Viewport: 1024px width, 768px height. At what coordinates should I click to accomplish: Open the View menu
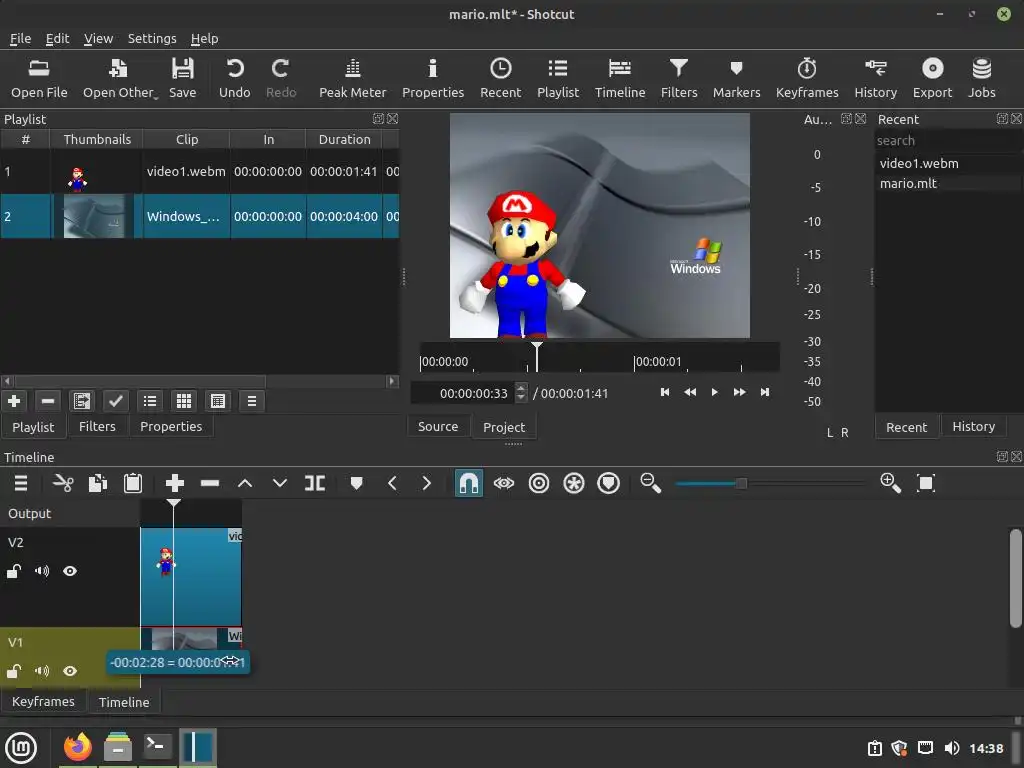point(98,39)
